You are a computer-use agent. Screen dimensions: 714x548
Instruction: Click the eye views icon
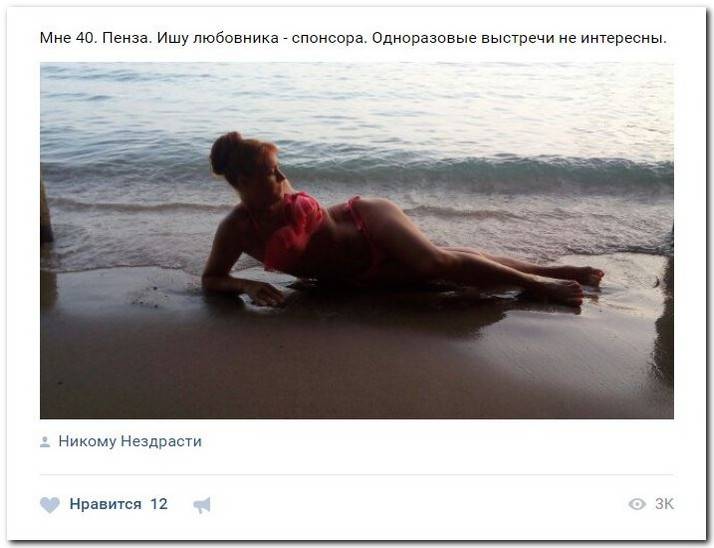(637, 504)
